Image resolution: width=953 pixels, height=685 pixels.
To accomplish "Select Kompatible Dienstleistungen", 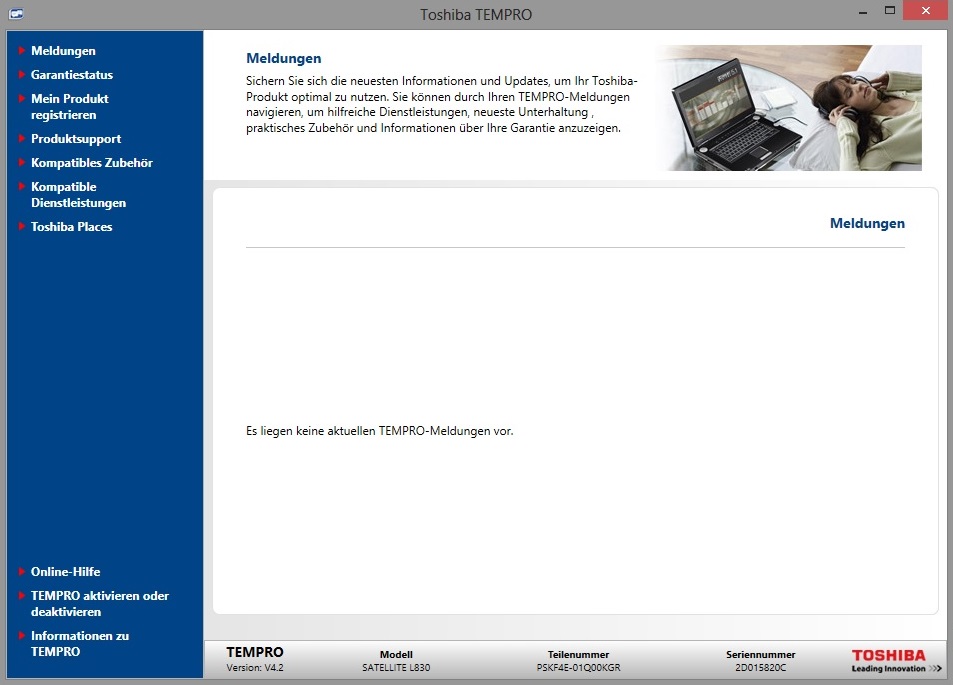I will [x=78, y=194].
